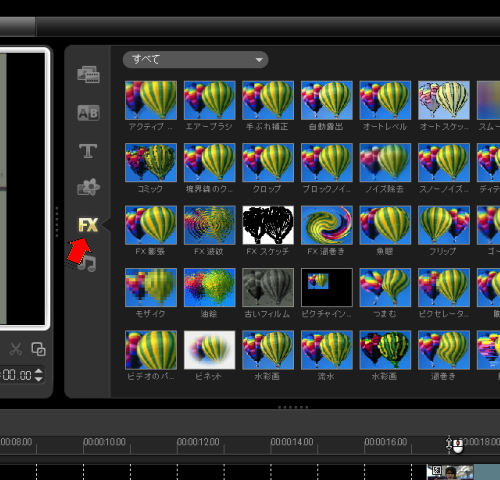
Task: Pick the 自動露出 filter thumbnail
Action: click(x=327, y=100)
